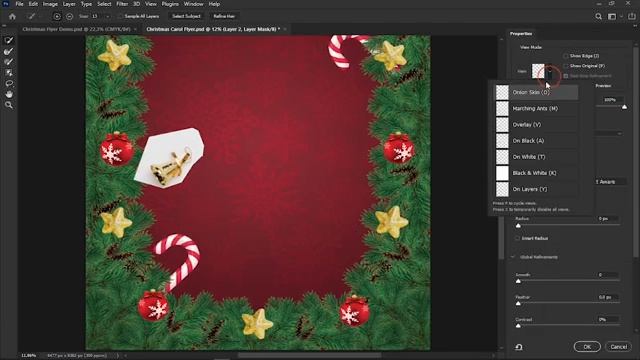The width and height of the screenshot is (640, 360).
Task: Click the Share icon at top right
Action: pyautogui.click(x=632, y=16)
